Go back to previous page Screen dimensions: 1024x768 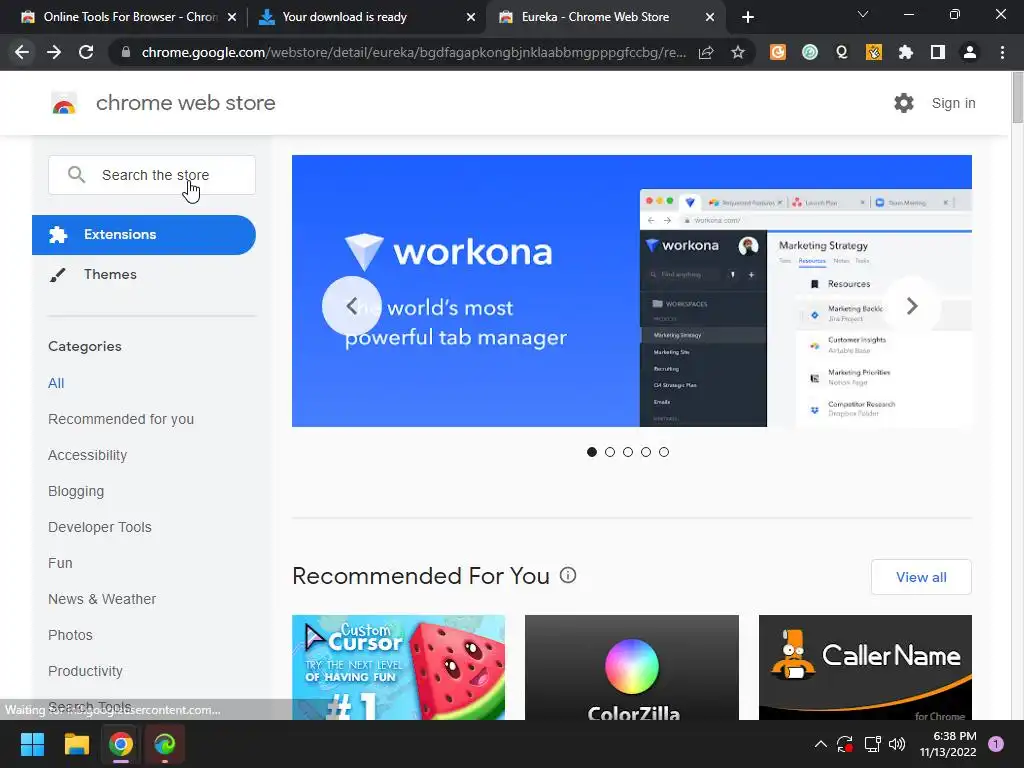(22, 52)
